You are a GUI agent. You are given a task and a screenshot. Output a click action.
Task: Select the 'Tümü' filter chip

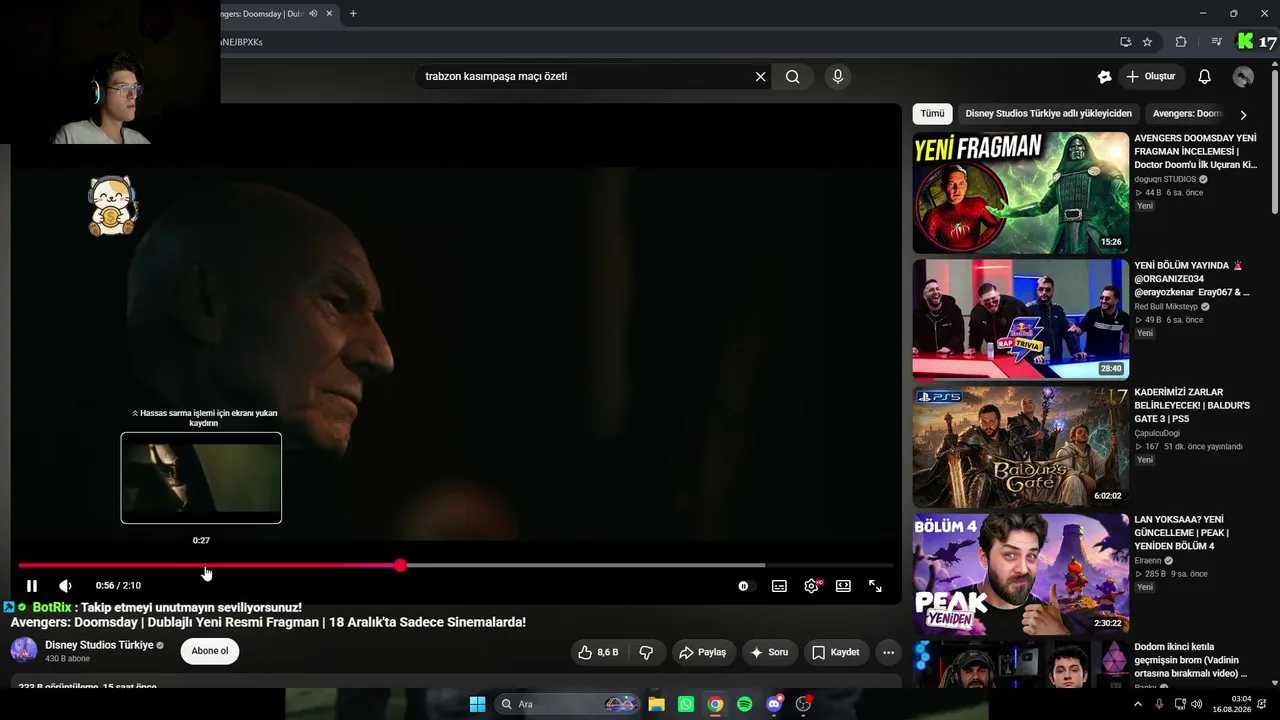coord(932,114)
